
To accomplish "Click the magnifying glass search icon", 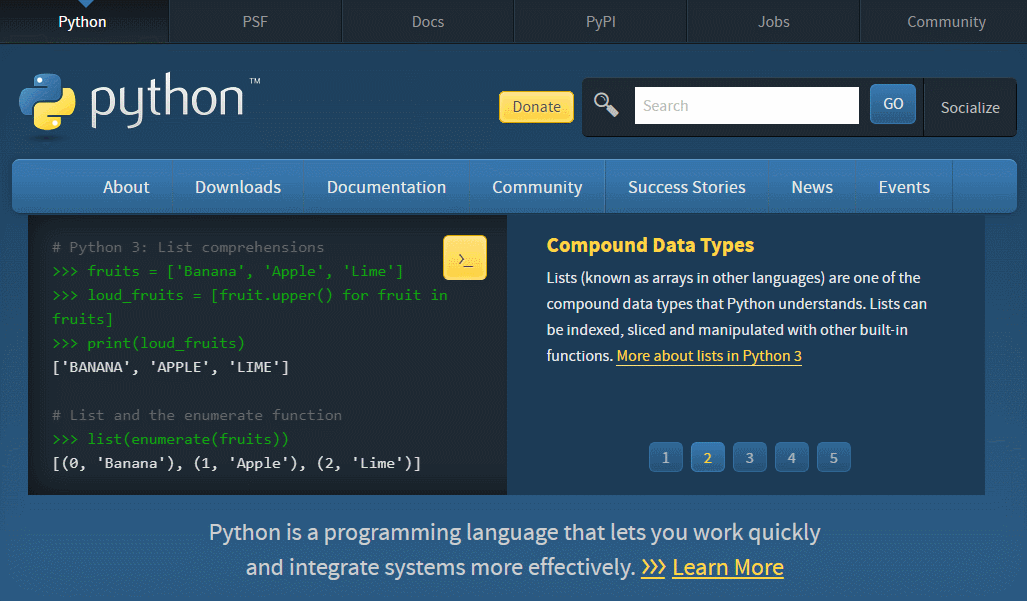I will click(606, 105).
